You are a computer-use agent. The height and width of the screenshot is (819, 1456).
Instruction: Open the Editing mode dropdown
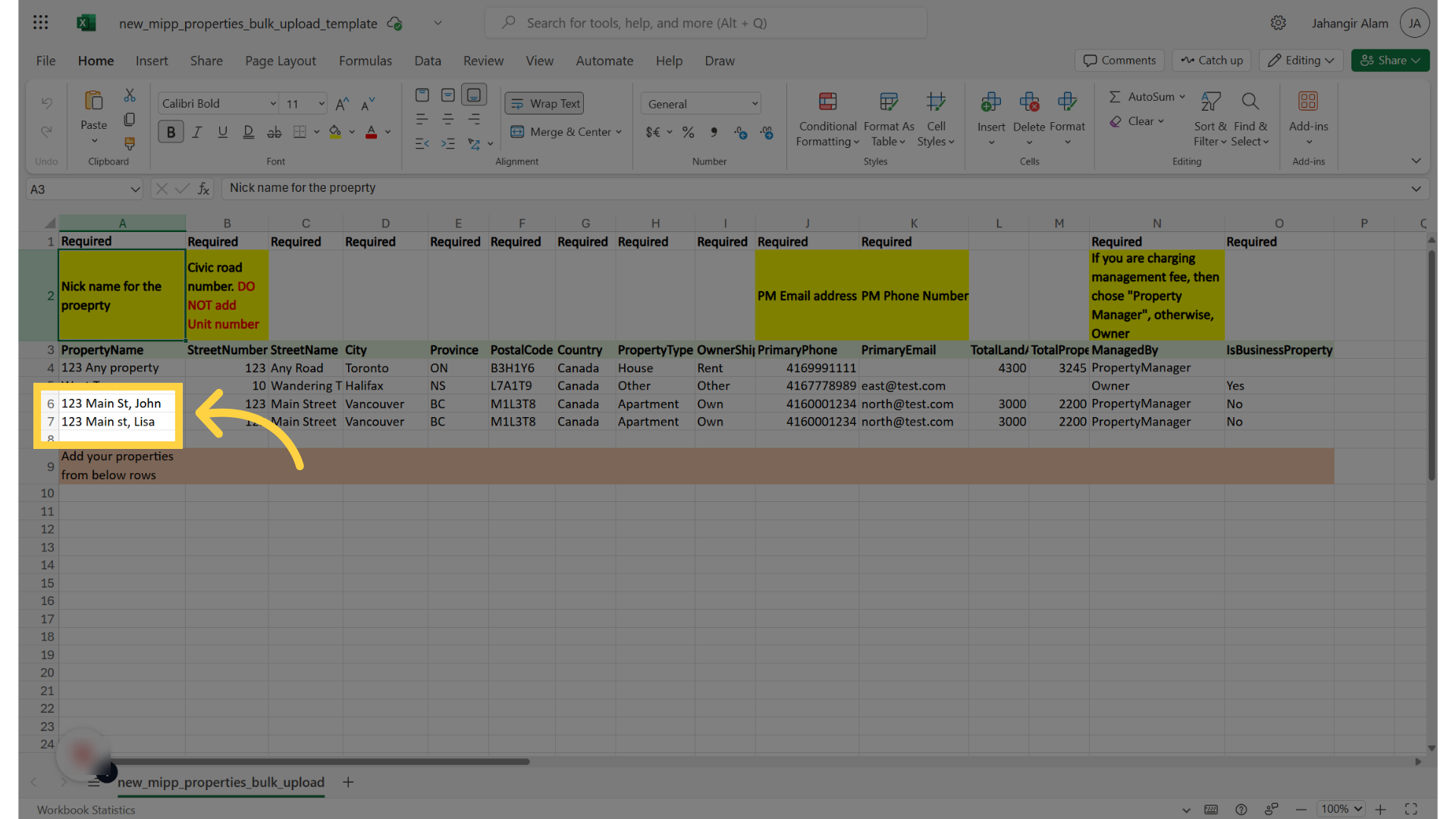pos(1301,61)
